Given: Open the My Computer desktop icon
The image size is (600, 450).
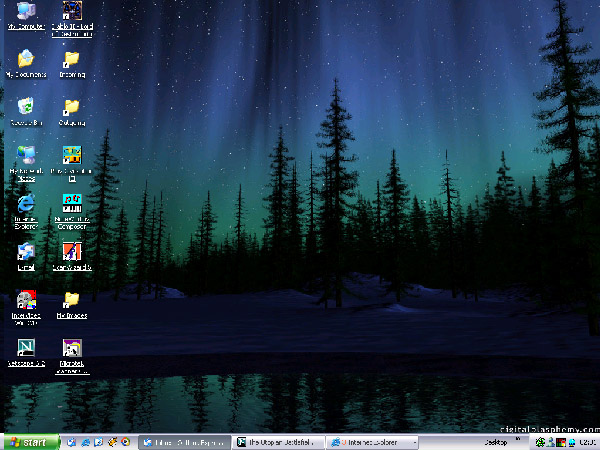Looking at the screenshot, I should coord(25,12).
